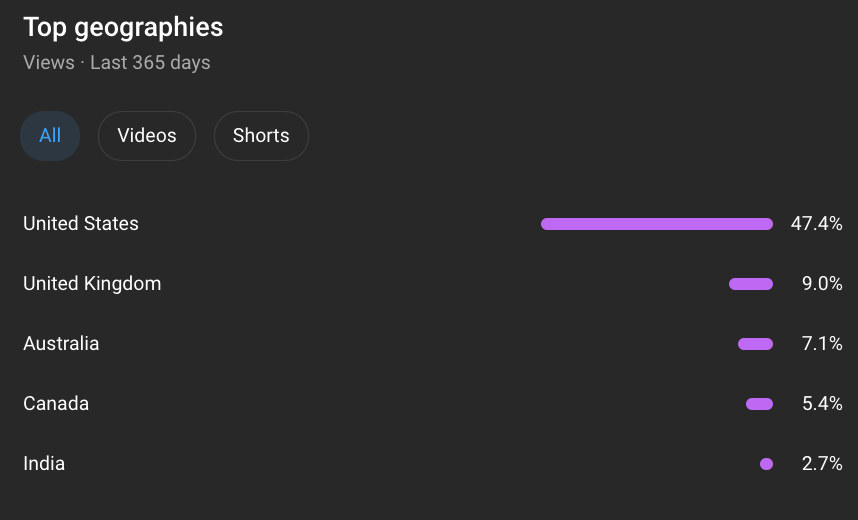858x520 pixels.
Task: Click the Australia purple bar
Action: [x=755, y=344]
